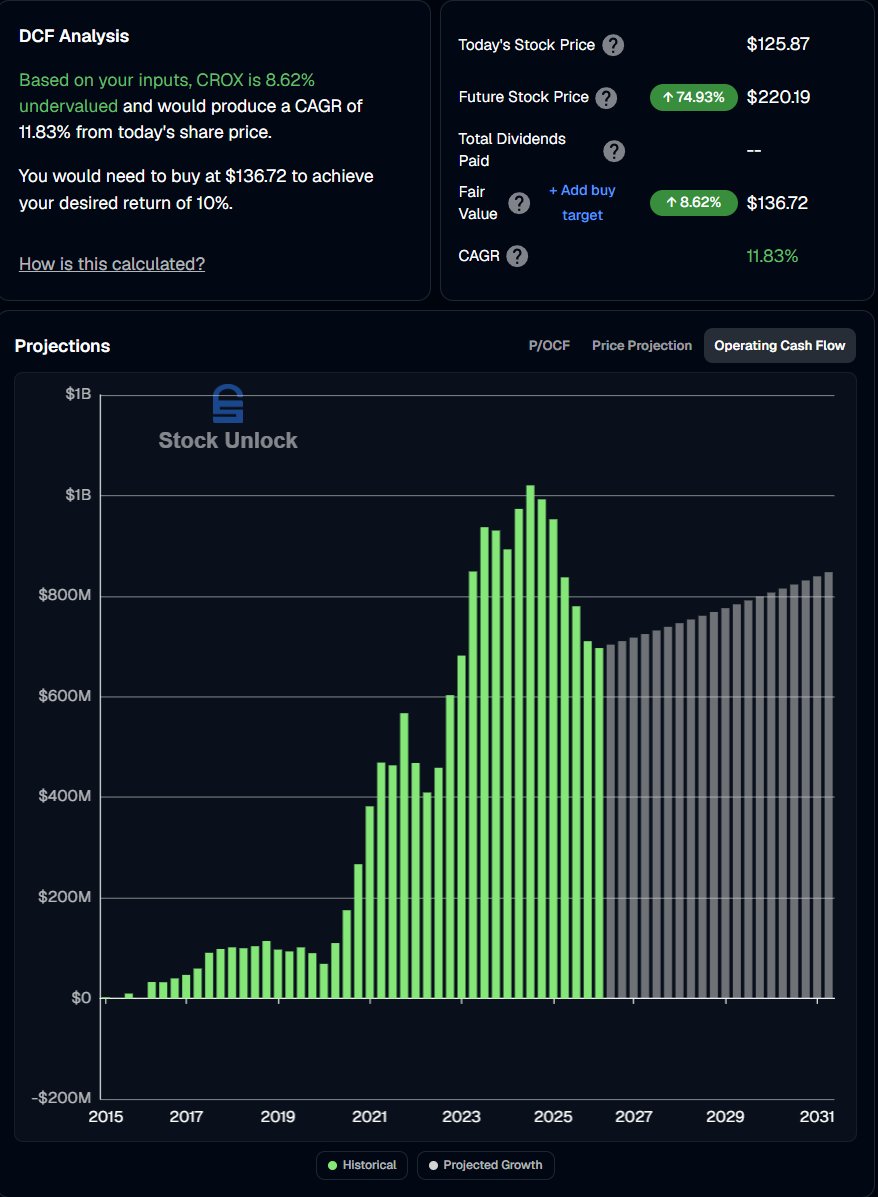Click the DCF Analysis heading
878x1197 pixels.
click(74, 37)
